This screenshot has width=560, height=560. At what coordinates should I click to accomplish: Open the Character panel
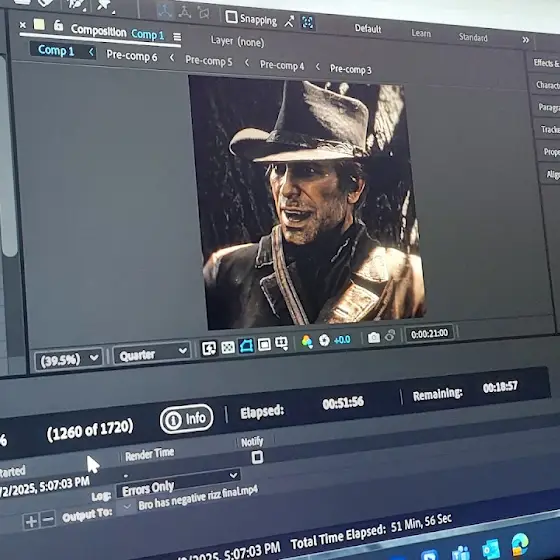(x=547, y=85)
